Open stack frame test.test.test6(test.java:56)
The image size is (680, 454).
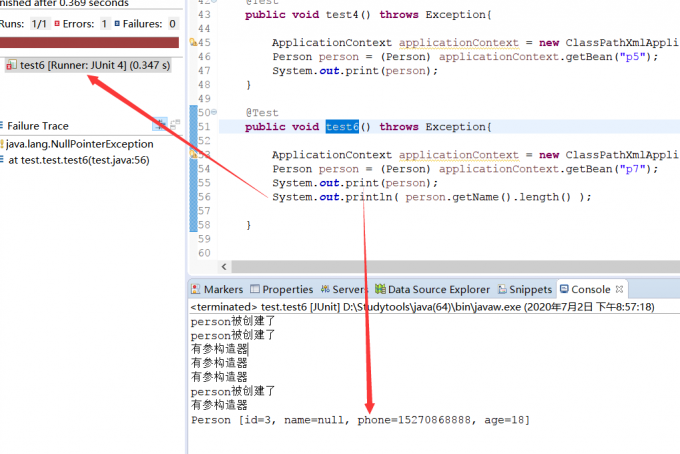(79, 160)
